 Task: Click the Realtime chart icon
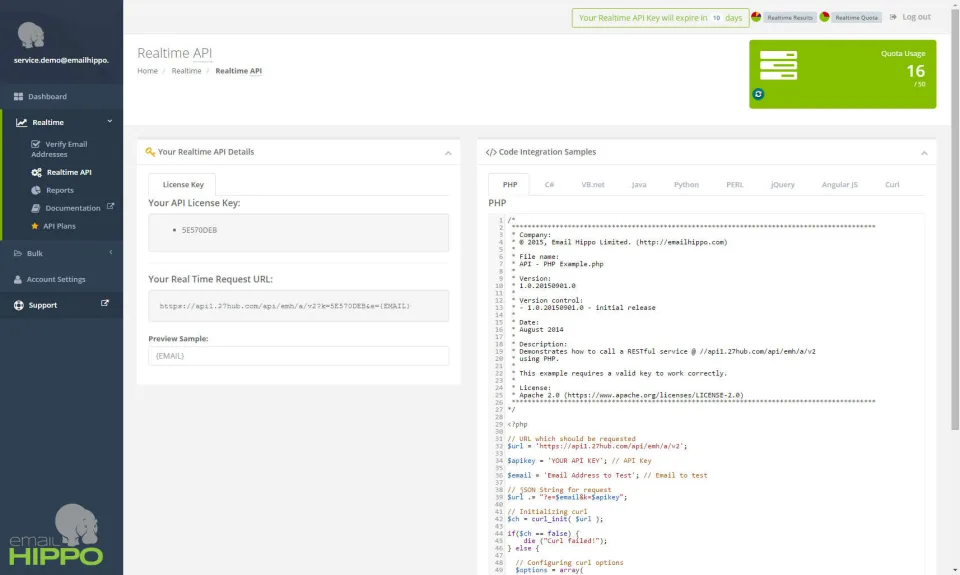point(21,122)
